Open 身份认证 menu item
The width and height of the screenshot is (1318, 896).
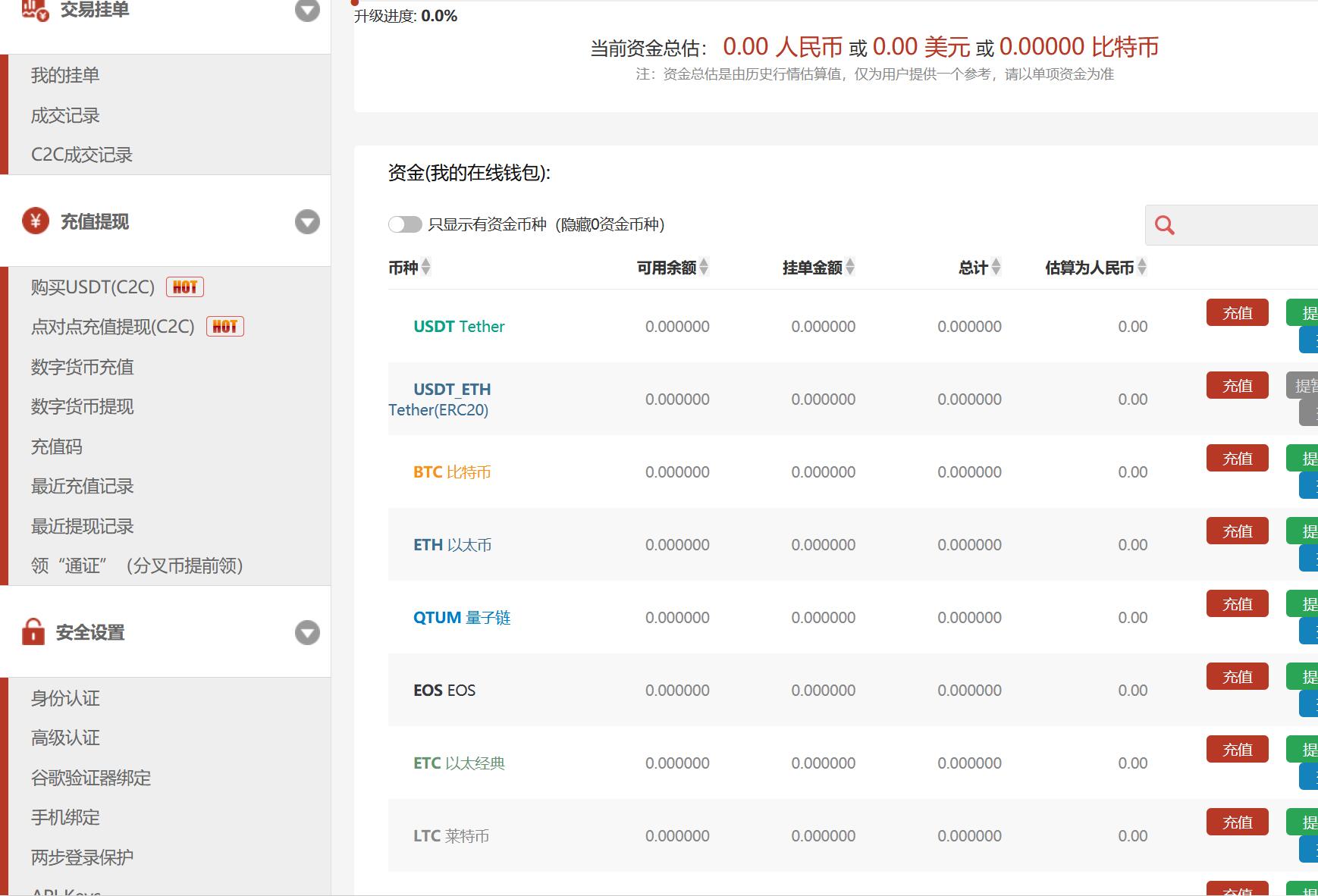pos(65,698)
